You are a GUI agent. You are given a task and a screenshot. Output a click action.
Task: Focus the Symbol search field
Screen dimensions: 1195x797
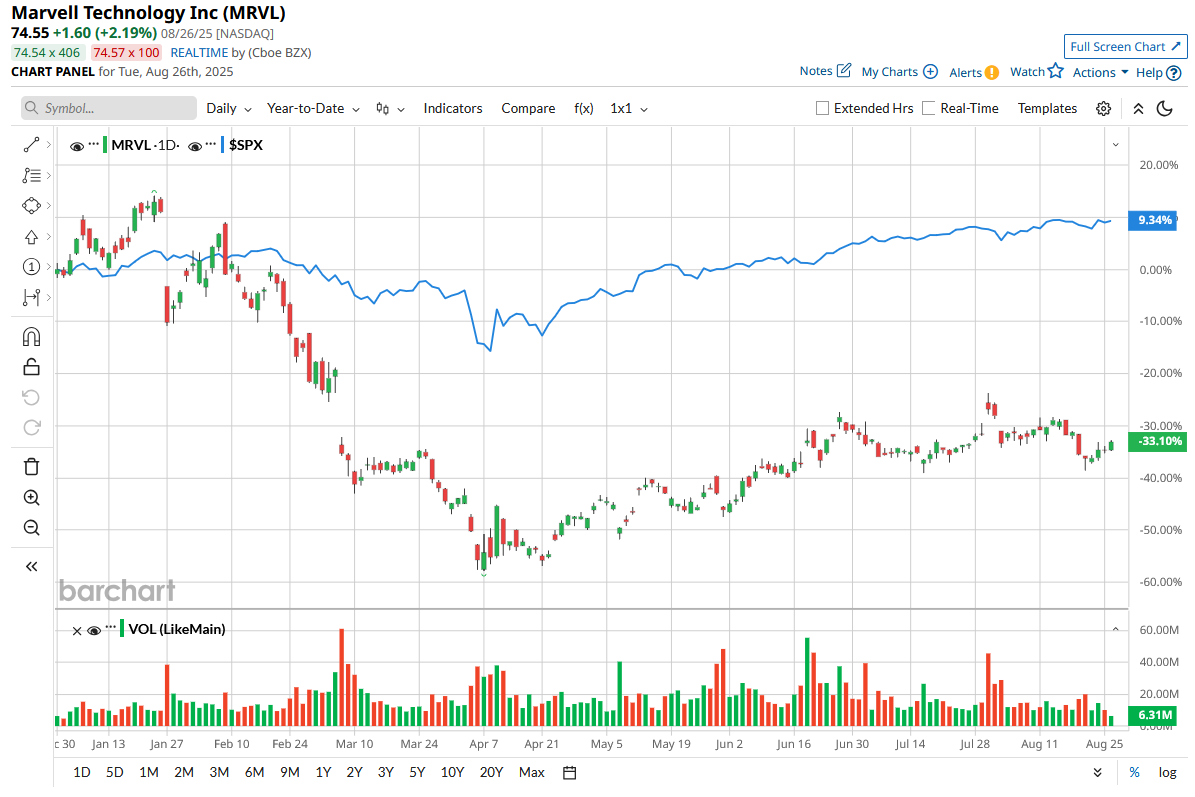pyautogui.click(x=108, y=108)
